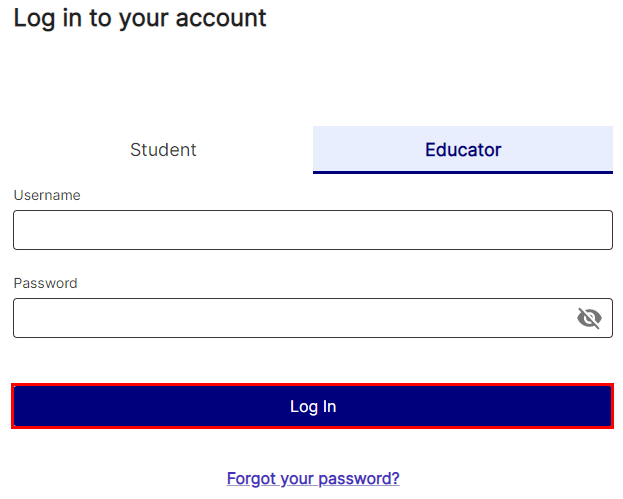
Task: Show the hidden password via eye icon
Action: click(589, 318)
